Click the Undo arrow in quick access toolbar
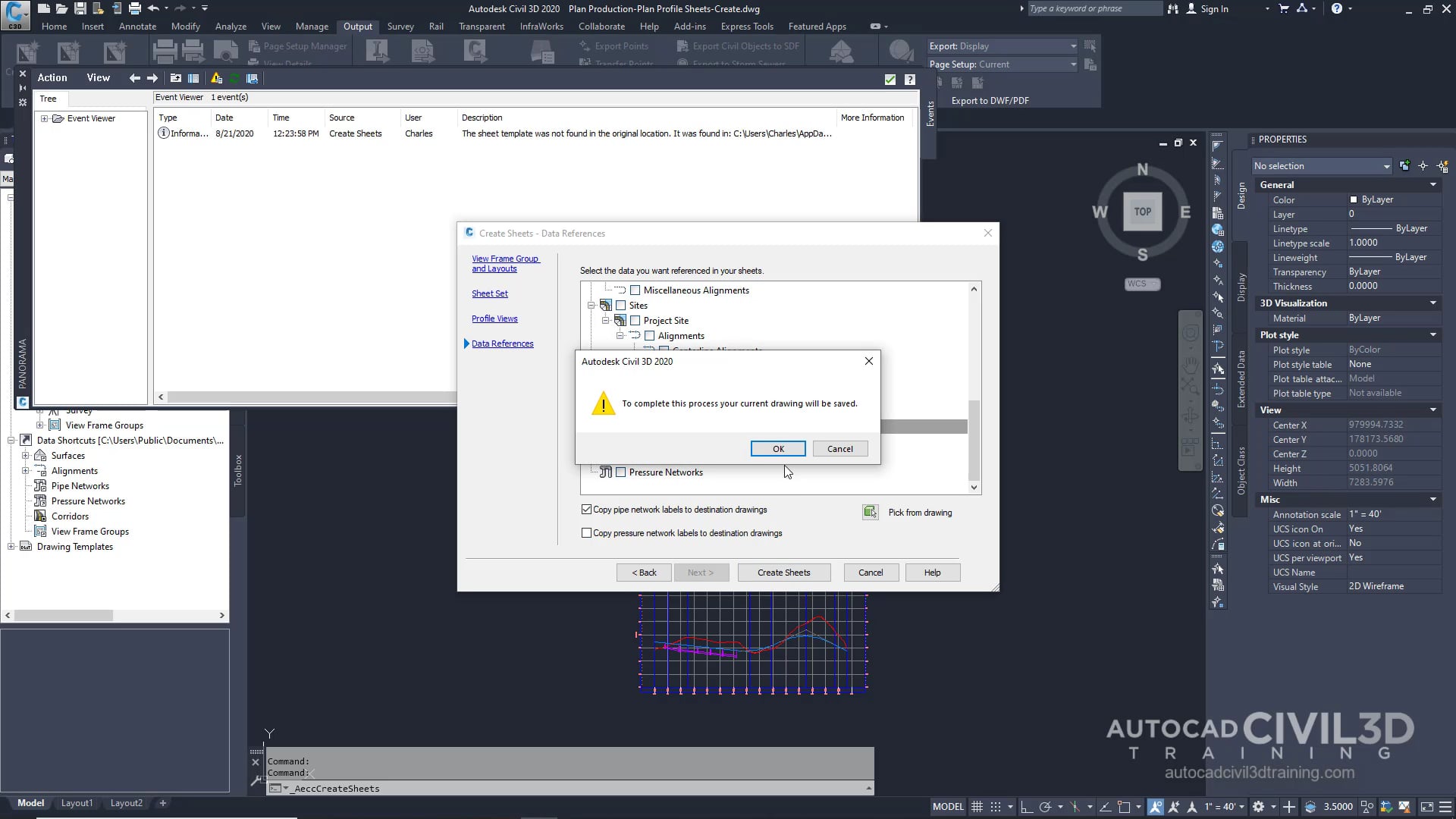This screenshot has width=1456, height=819. click(x=154, y=8)
